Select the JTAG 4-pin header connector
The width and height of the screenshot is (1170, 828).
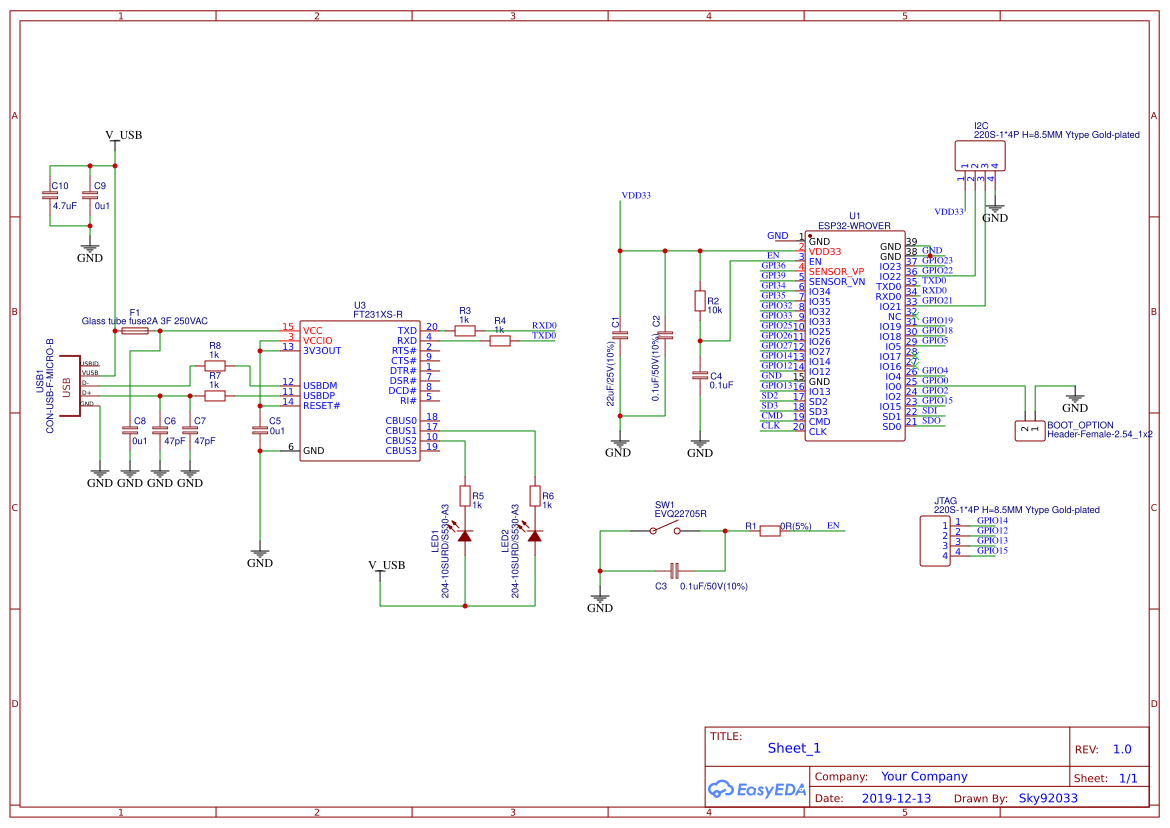pyautogui.click(x=934, y=540)
